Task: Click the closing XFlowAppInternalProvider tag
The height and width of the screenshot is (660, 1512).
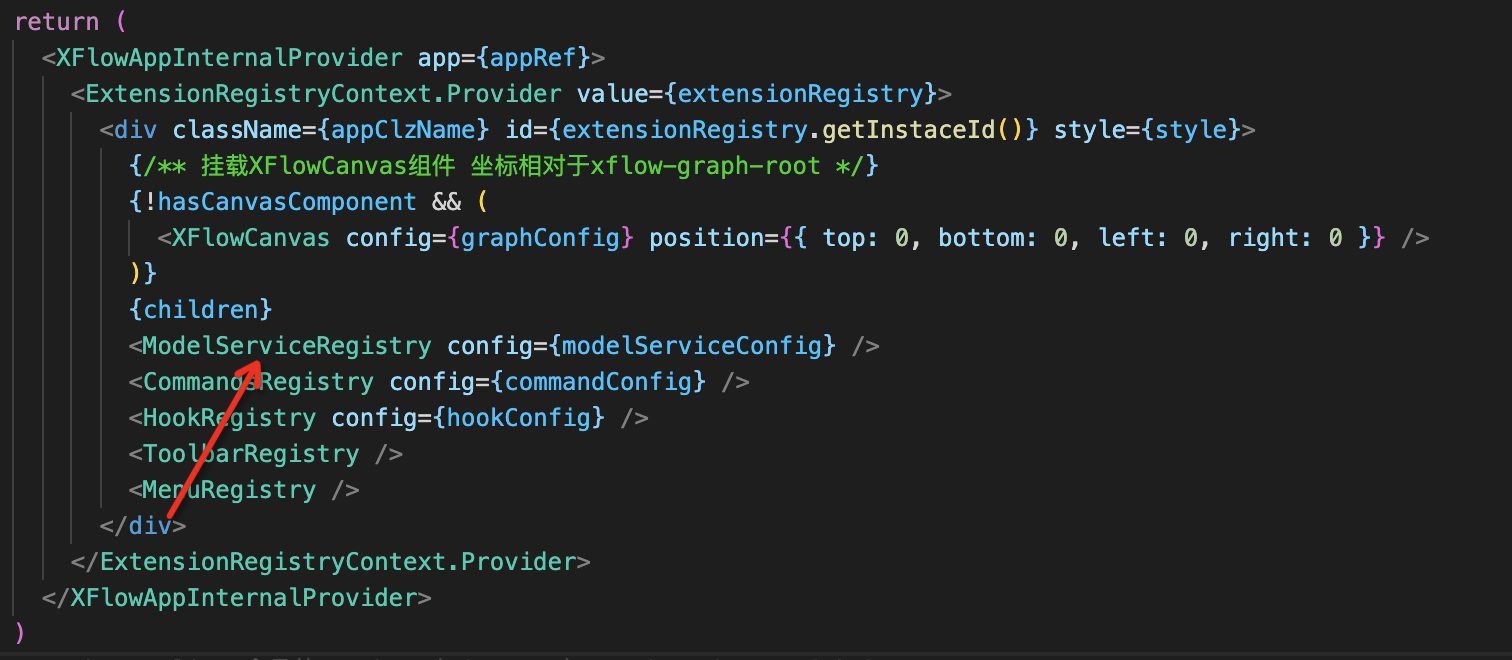Action: point(237,597)
